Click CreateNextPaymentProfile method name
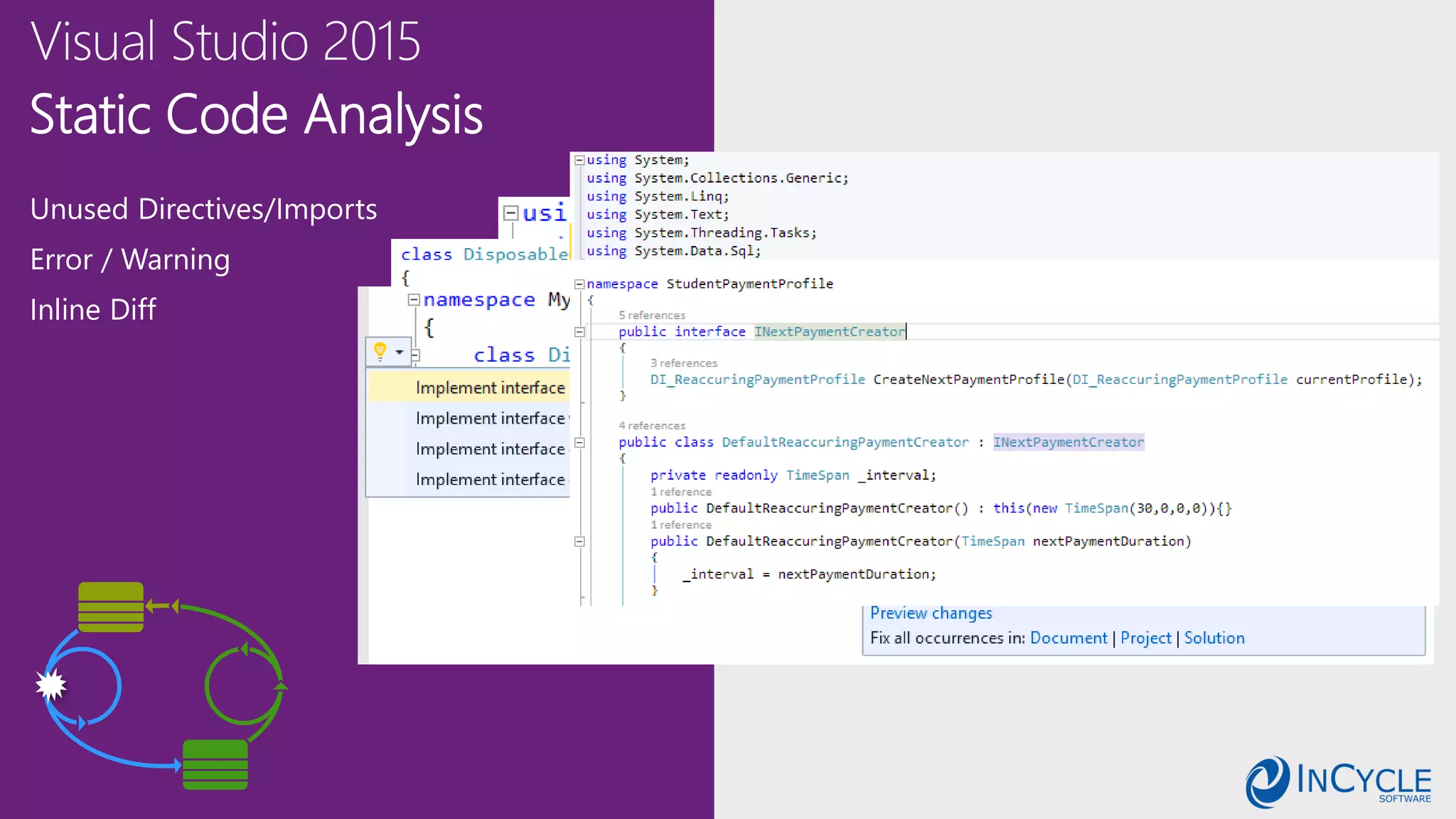This screenshot has width=1456, height=819. pyautogui.click(x=968, y=380)
